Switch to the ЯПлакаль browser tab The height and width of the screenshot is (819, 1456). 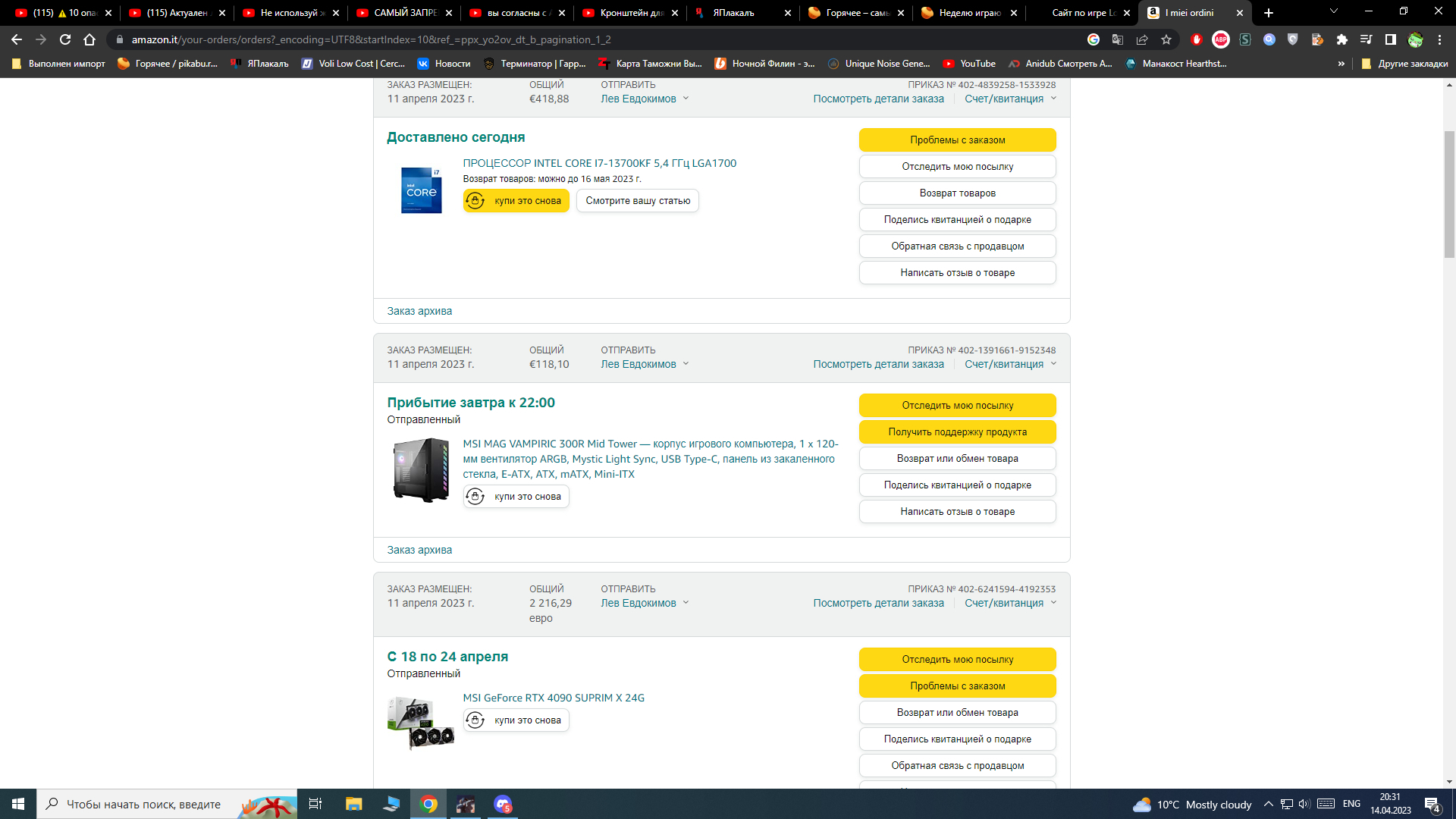point(733,13)
